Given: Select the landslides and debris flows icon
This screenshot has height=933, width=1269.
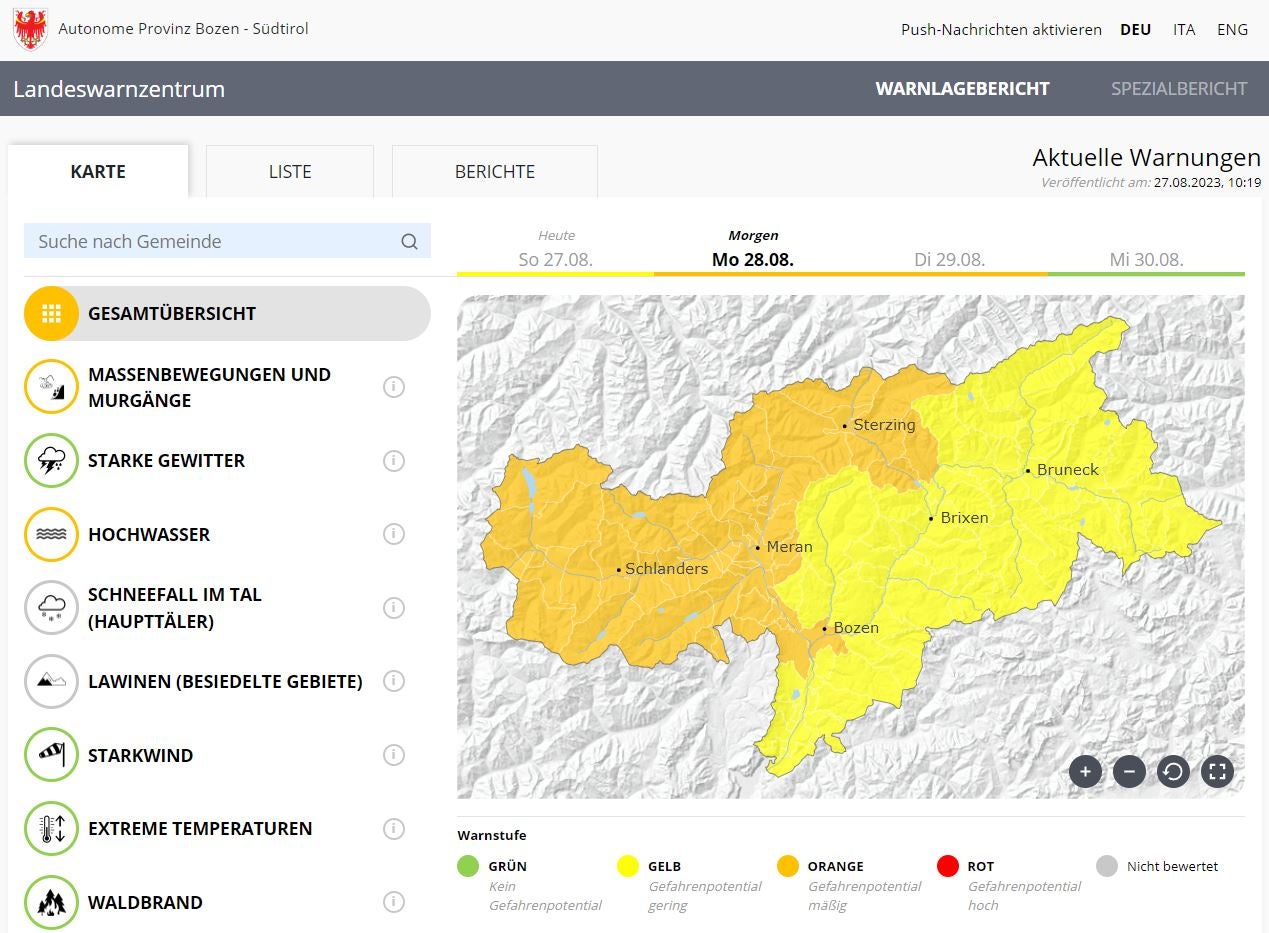Looking at the screenshot, I should tap(51, 387).
